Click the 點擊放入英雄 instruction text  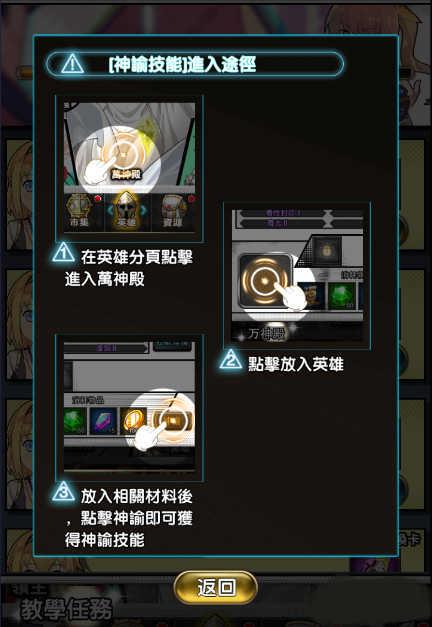[296, 364]
